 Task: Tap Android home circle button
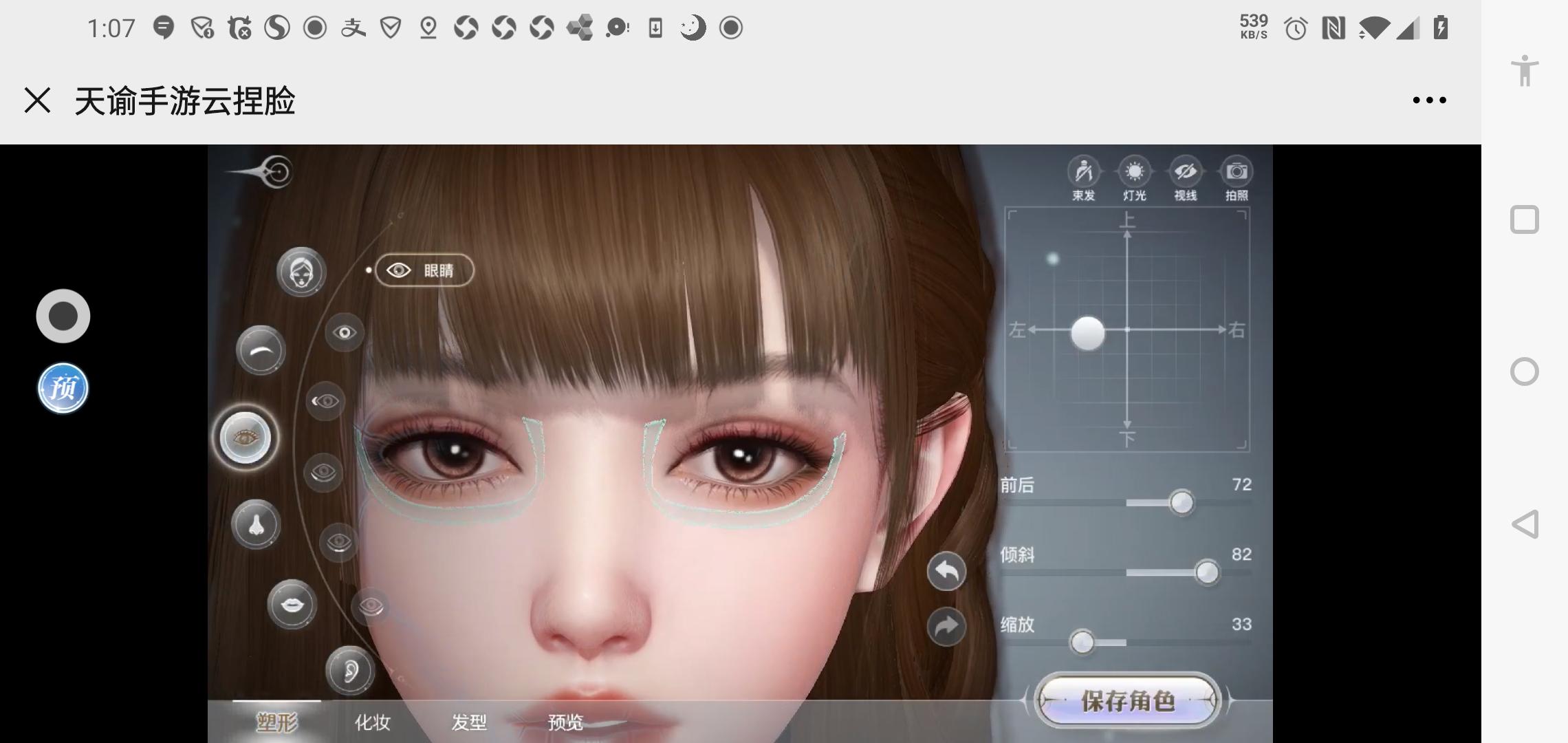[x=1525, y=371]
